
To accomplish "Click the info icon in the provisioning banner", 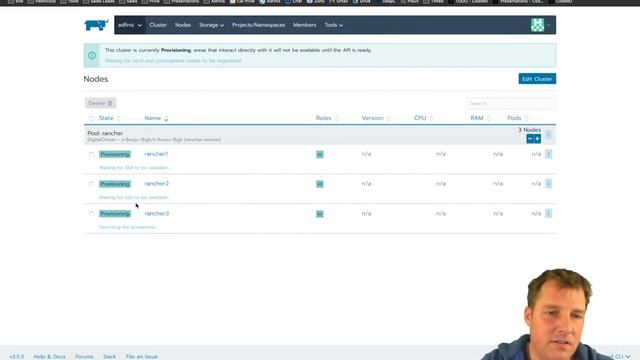I will (x=92, y=55).
